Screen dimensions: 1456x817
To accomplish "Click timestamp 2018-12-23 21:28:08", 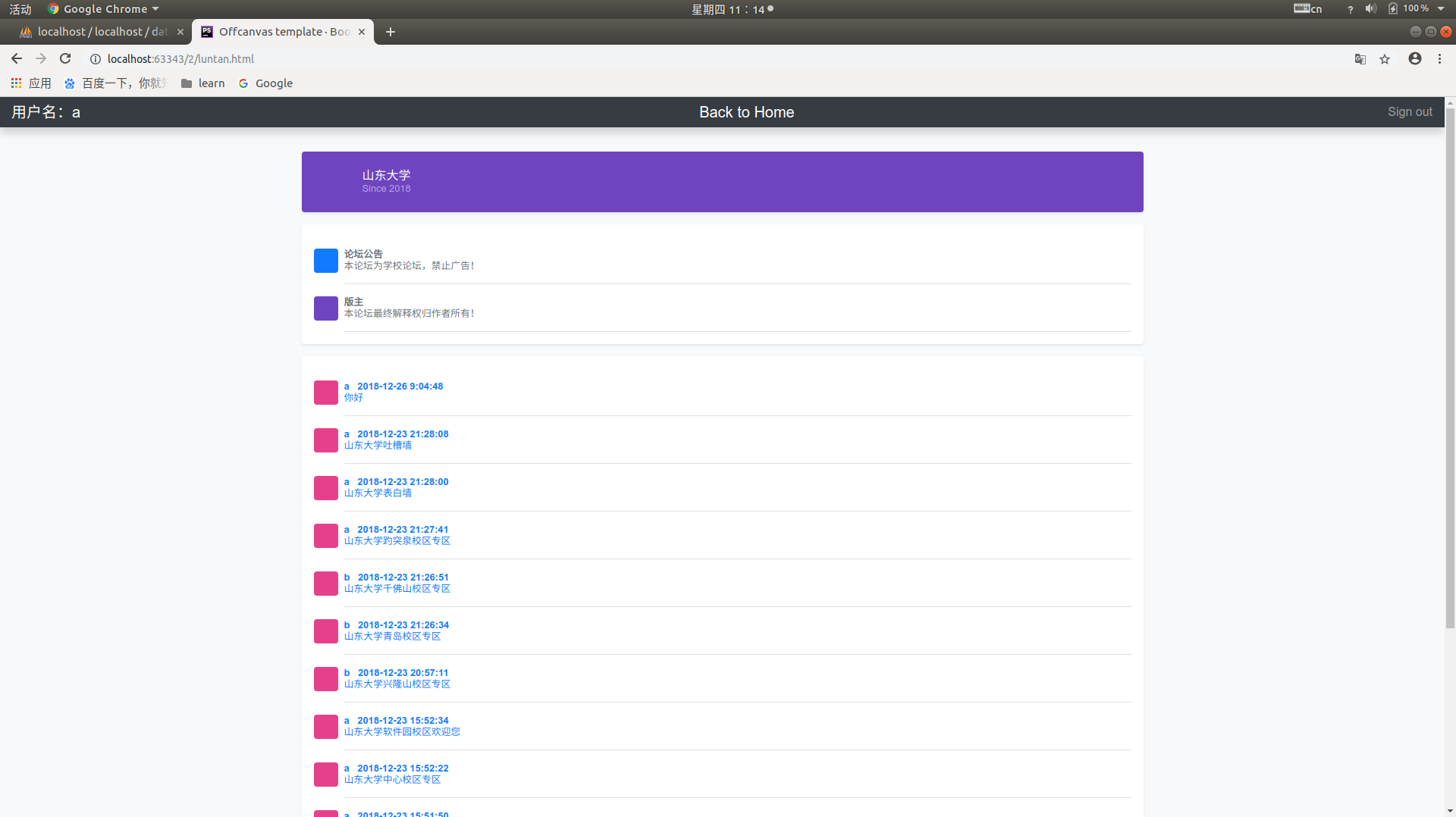I will pyautogui.click(x=403, y=434).
